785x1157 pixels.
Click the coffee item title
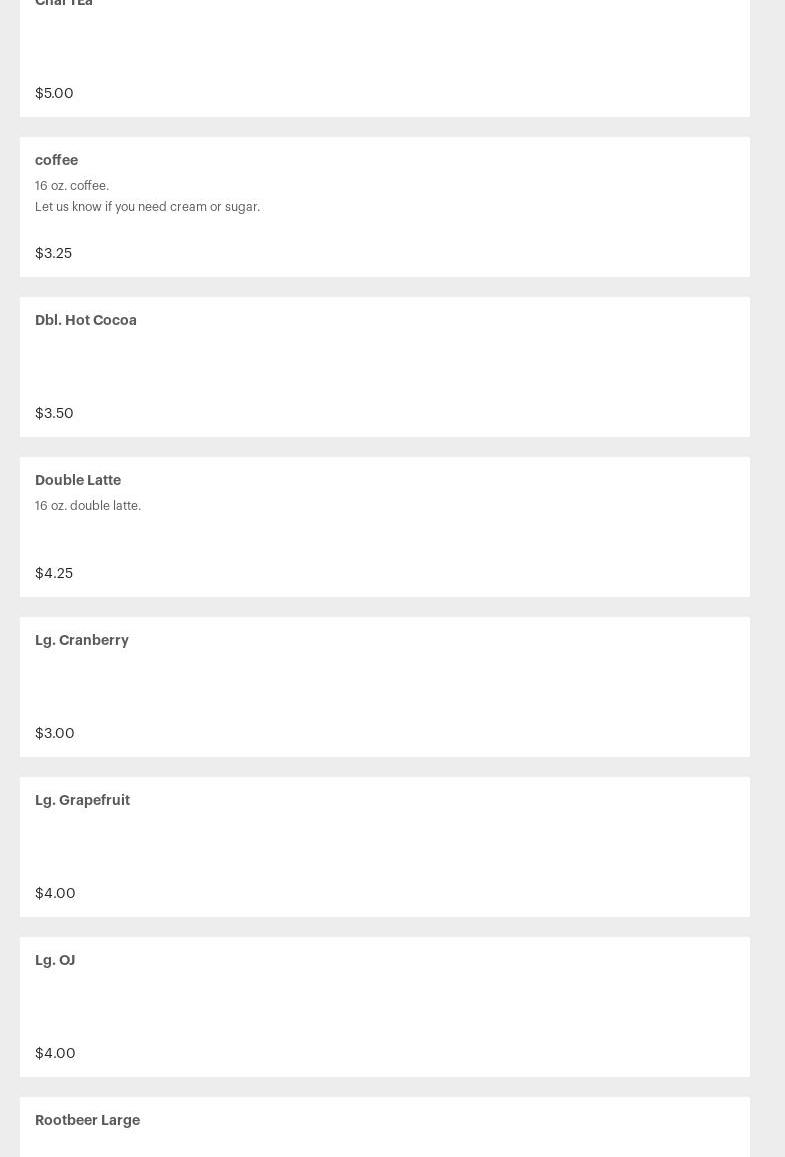coord(56,160)
